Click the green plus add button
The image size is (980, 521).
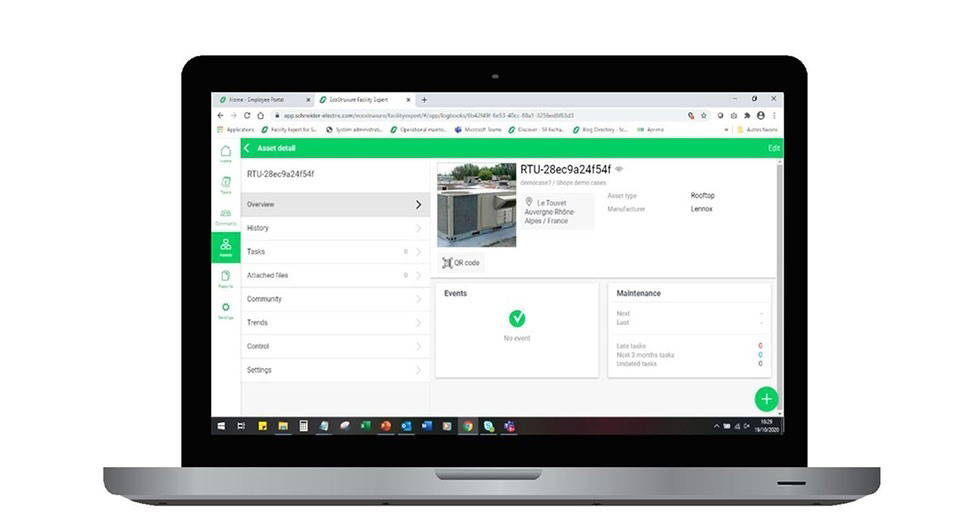point(766,399)
